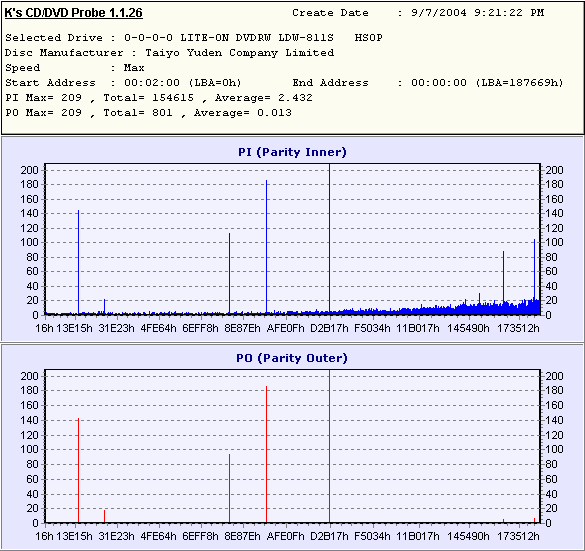This screenshot has height=551, width=585.
Task: Click the PI (Parity Inner) chart title
Action: 292,152
